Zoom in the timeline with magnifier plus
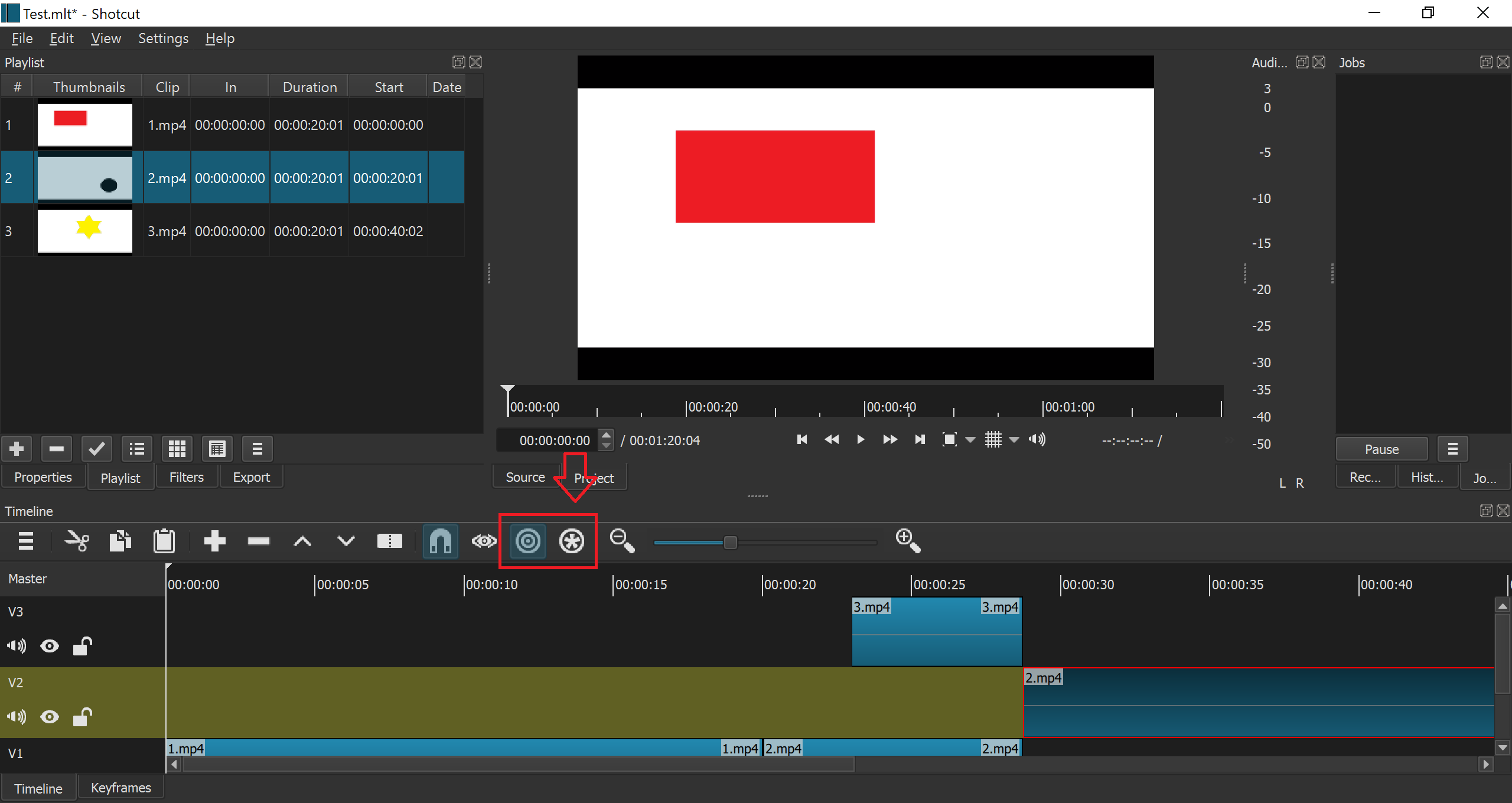Viewport: 1512px width, 803px height. (908, 541)
